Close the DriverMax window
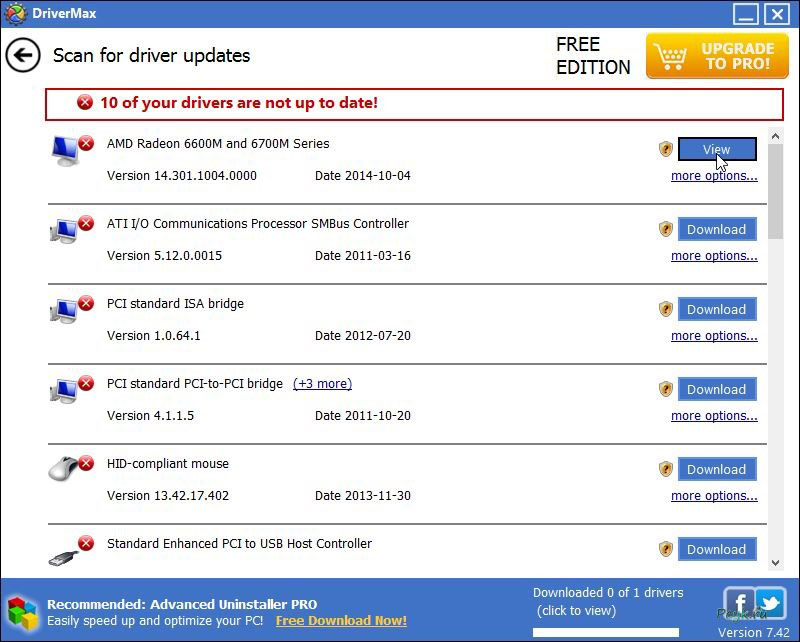 777,14
